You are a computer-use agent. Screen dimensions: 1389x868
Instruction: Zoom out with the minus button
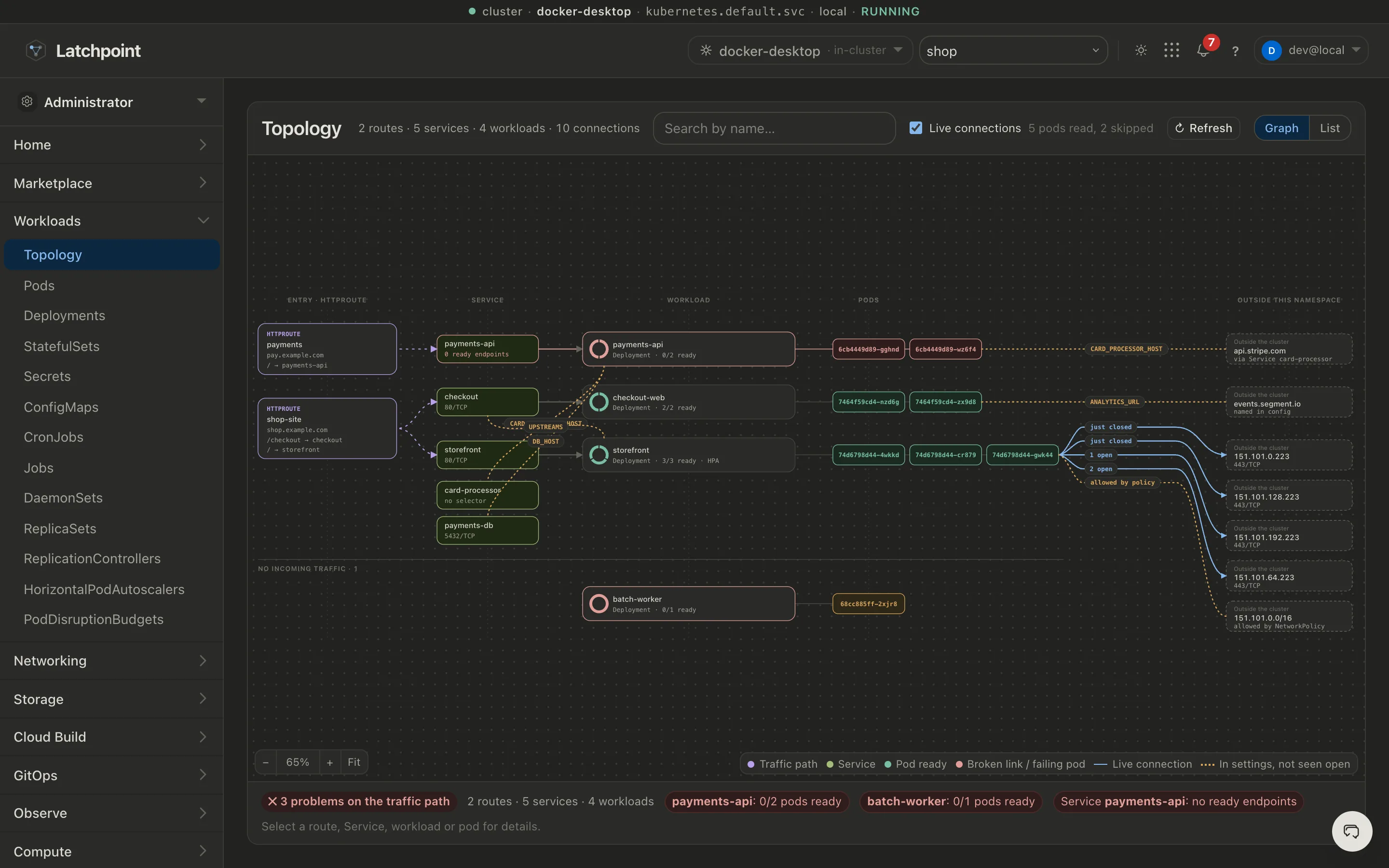coord(266,762)
